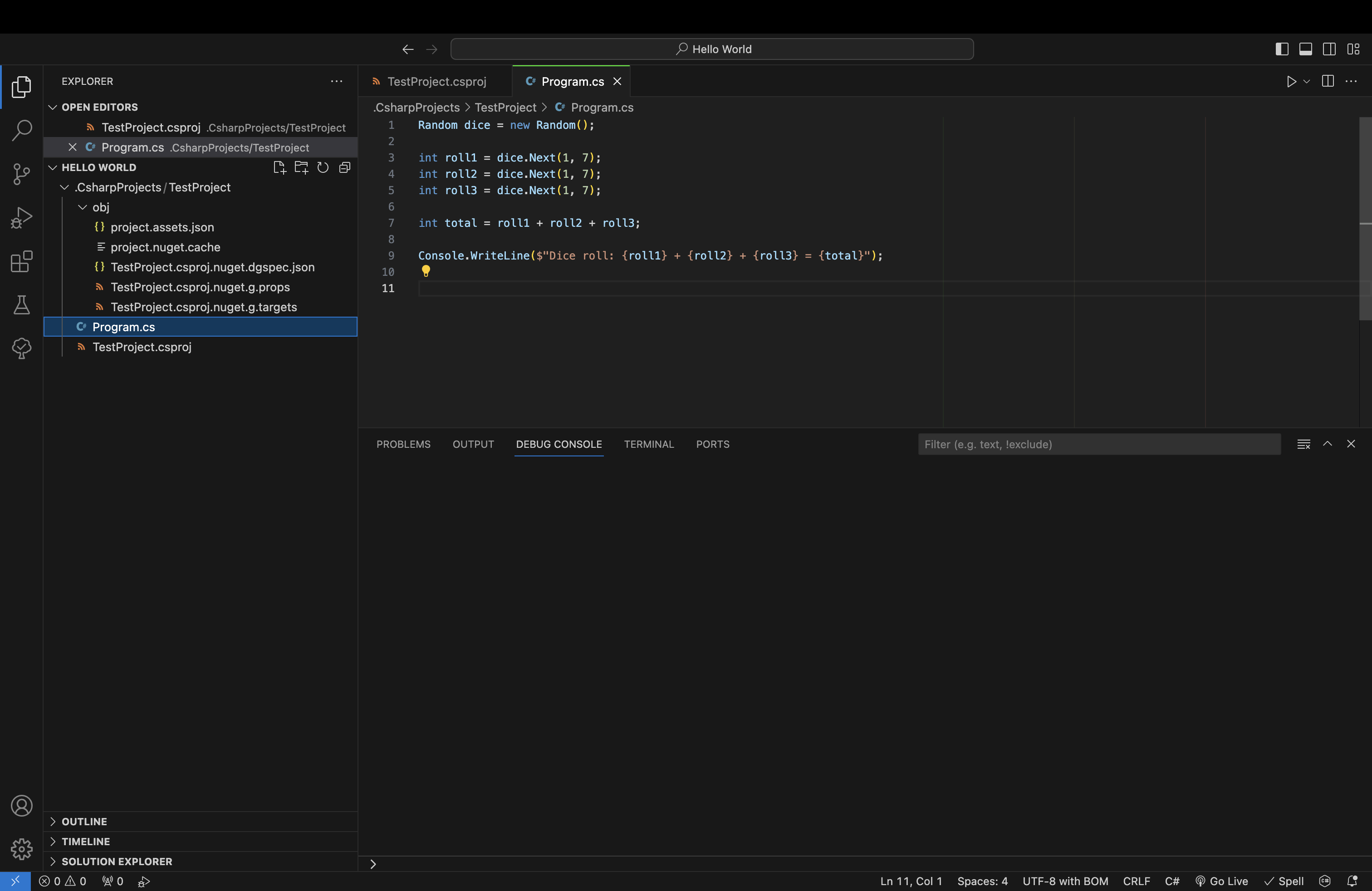Click the Hello World command center search box
Image resolution: width=1372 pixels, height=891 pixels.
tap(712, 49)
